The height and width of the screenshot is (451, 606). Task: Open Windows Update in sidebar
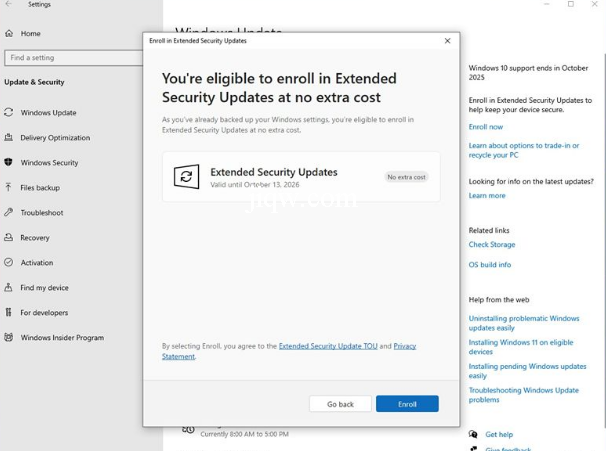(49, 112)
